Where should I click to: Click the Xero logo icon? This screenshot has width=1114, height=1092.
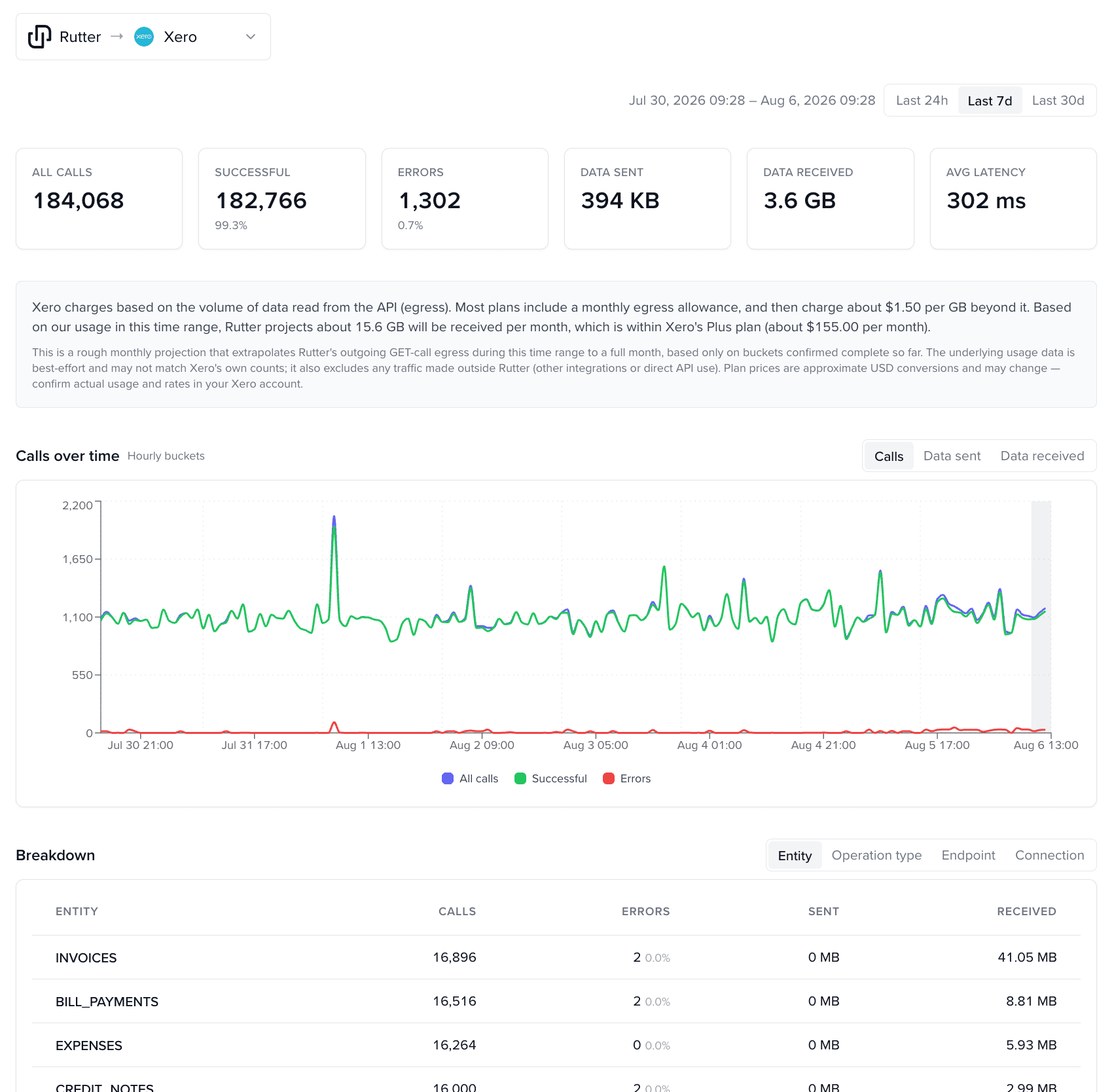[144, 37]
